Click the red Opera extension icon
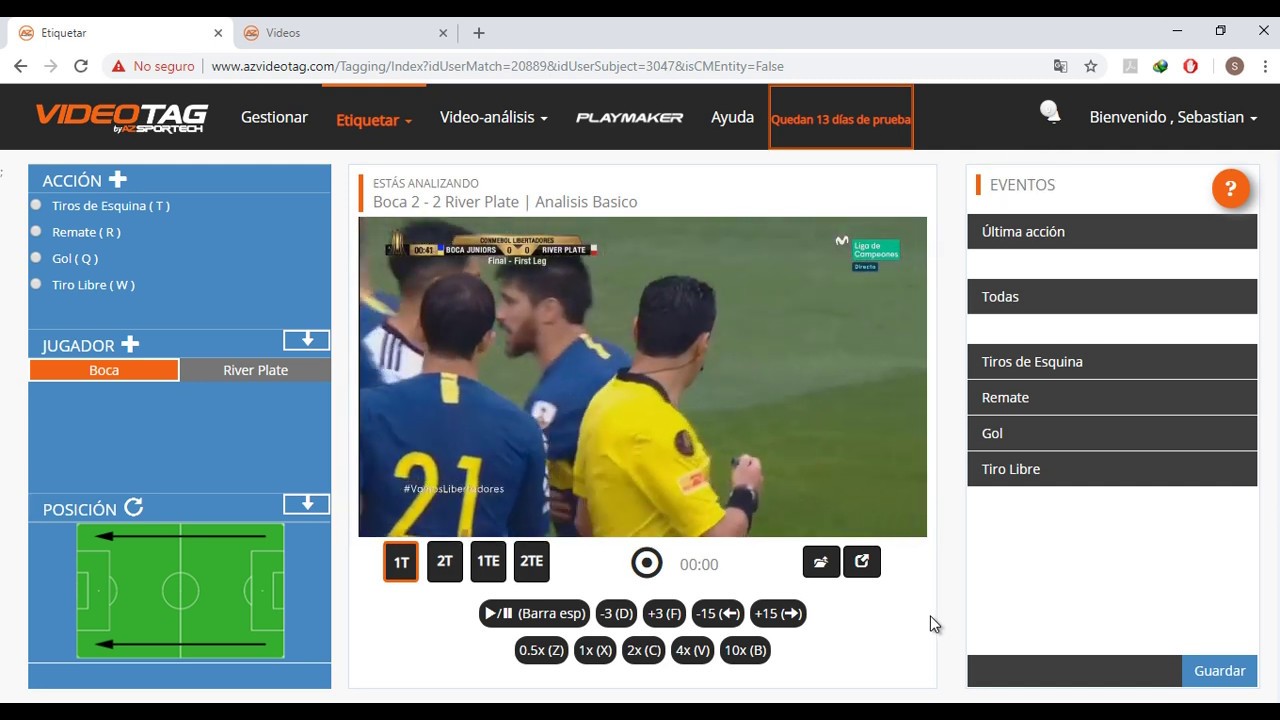Viewport: 1280px width, 720px height. [1191, 66]
